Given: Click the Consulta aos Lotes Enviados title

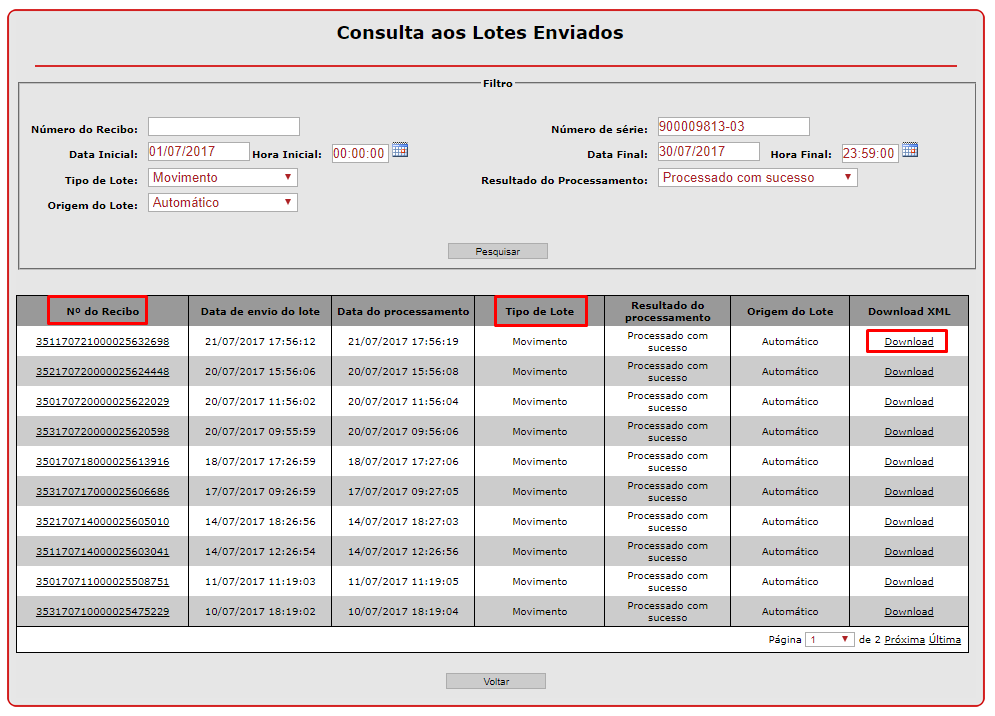Looking at the screenshot, I should pos(480,33).
